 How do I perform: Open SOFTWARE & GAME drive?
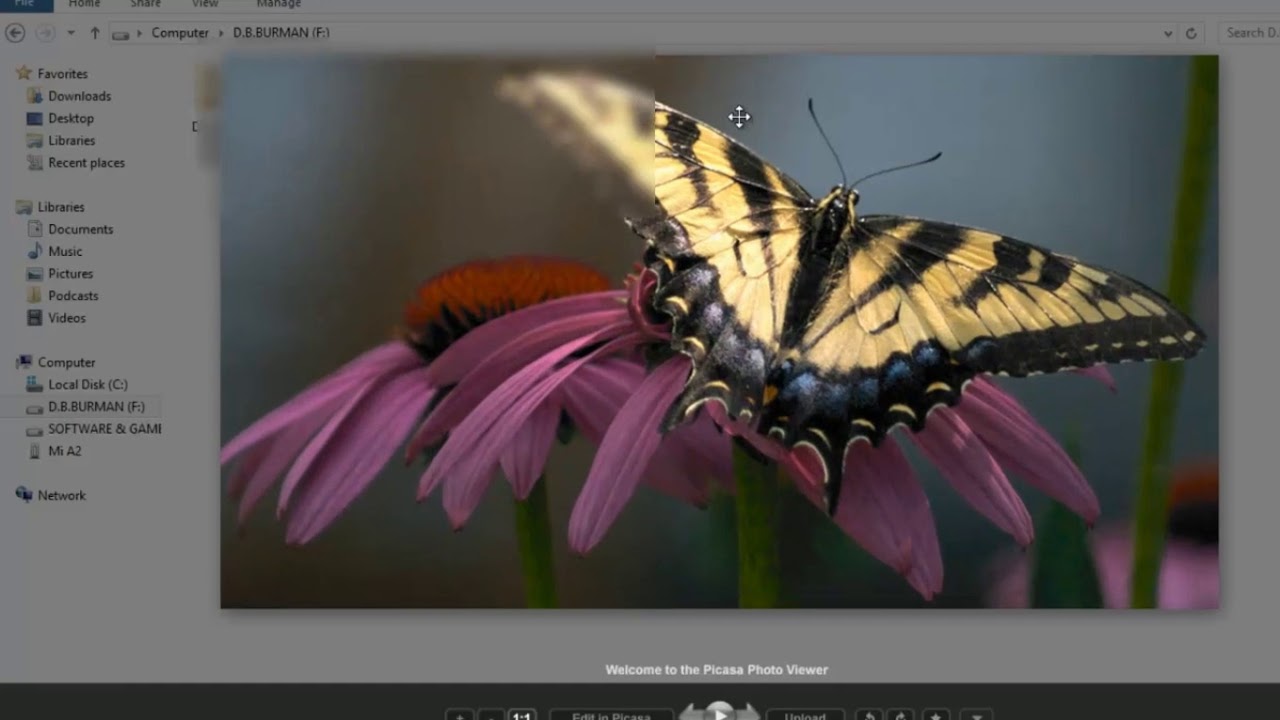point(104,429)
